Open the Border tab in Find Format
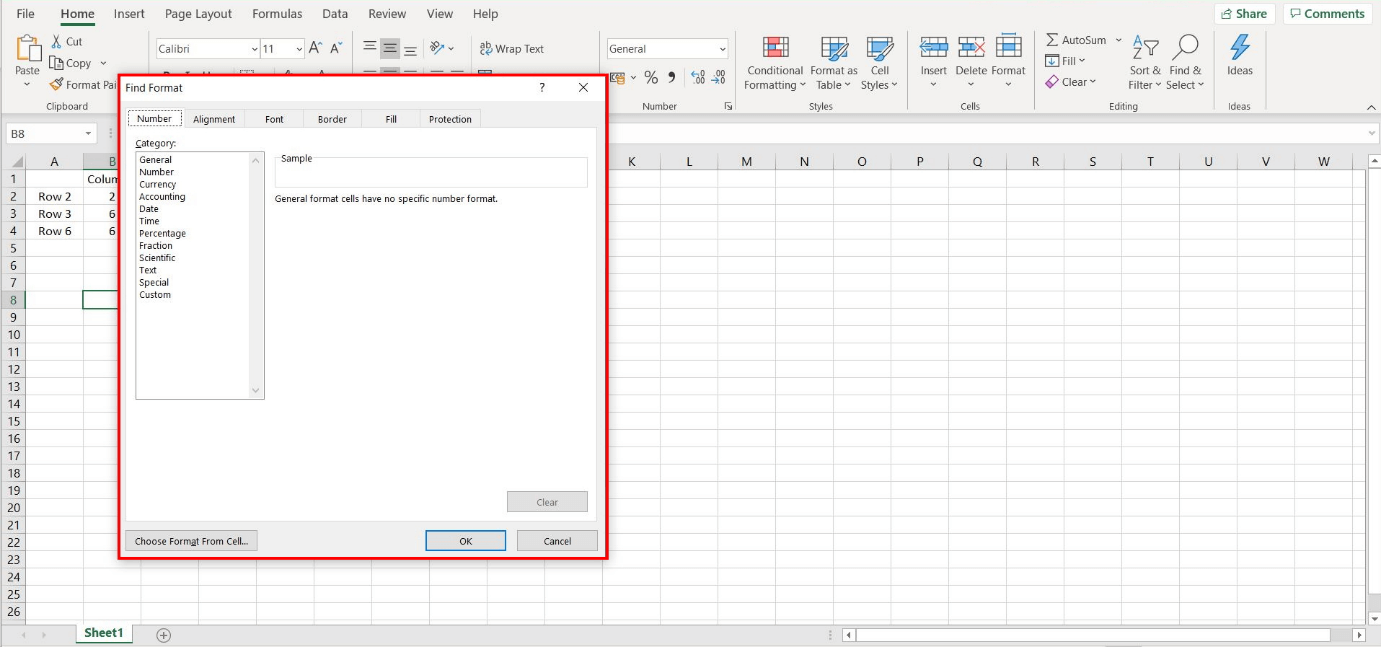The image size is (1381, 647). [x=332, y=119]
